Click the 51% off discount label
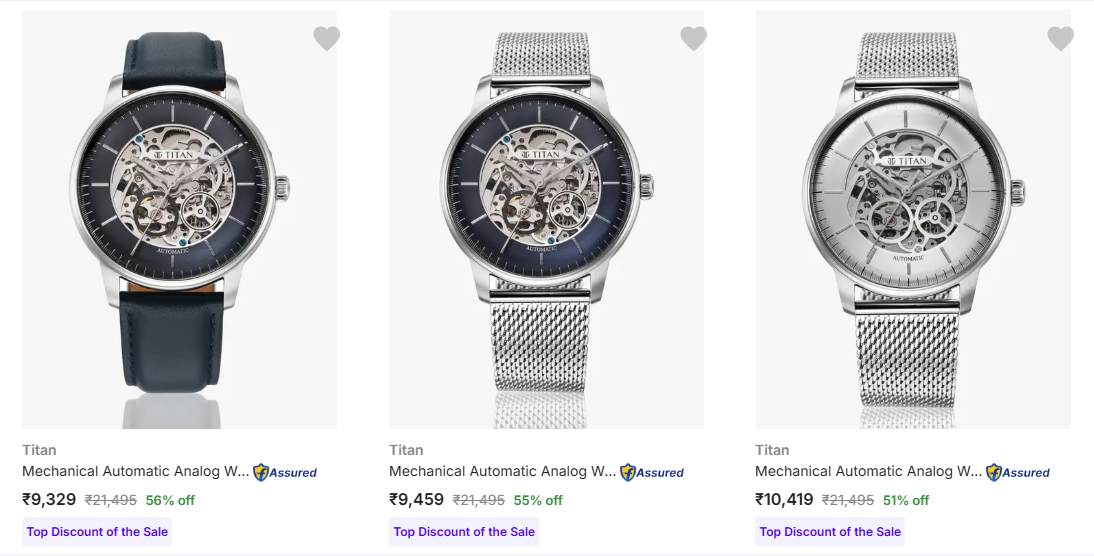Screen dimensions: 1094x556 (x=904, y=500)
